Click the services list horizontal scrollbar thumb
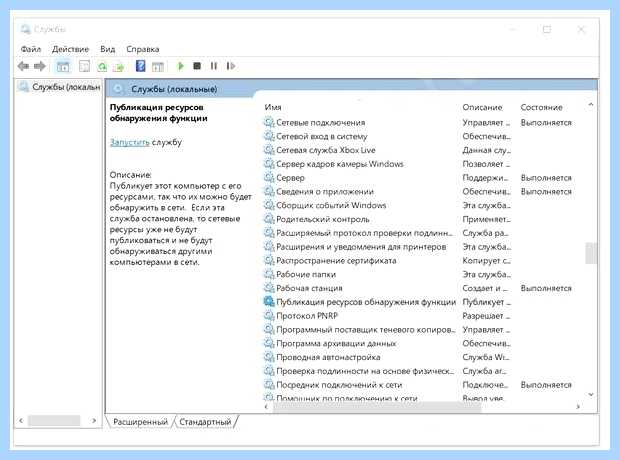The width and height of the screenshot is (620, 460). (x=378, y=407)
